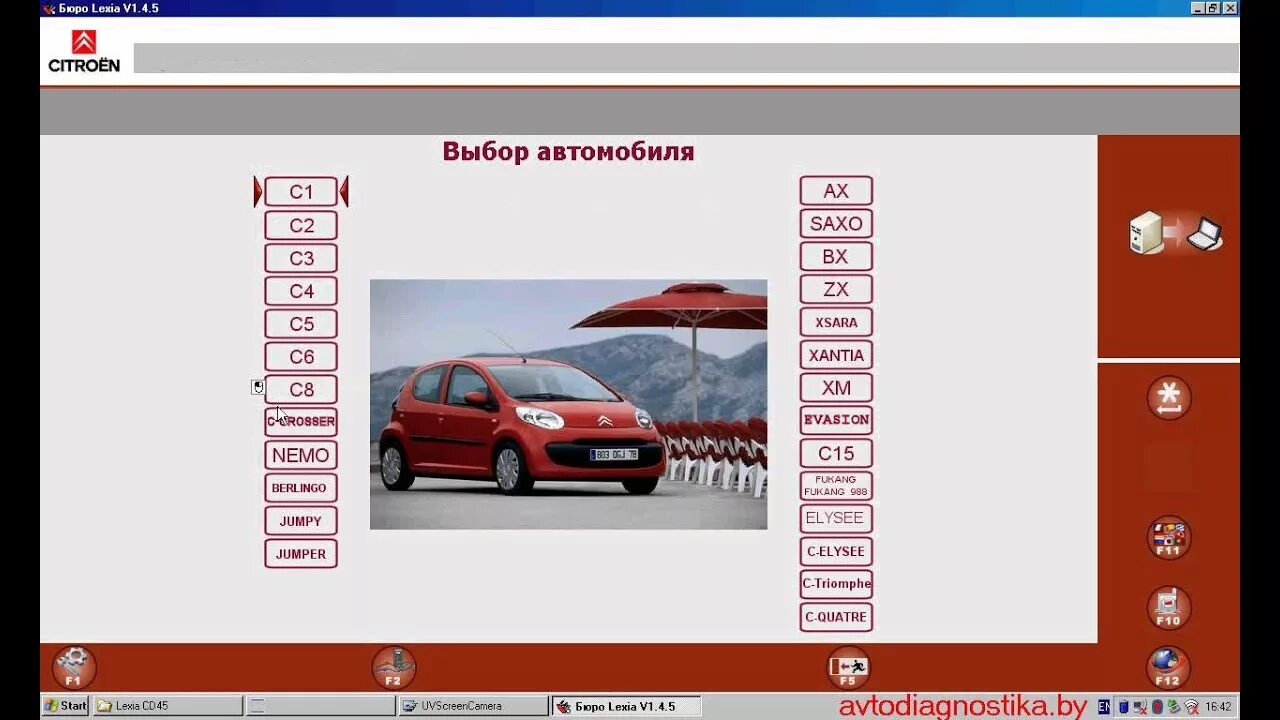Select the JUMPER vehicle
Viewport: 1280px width, 720px height.
(x=301, y=554)
